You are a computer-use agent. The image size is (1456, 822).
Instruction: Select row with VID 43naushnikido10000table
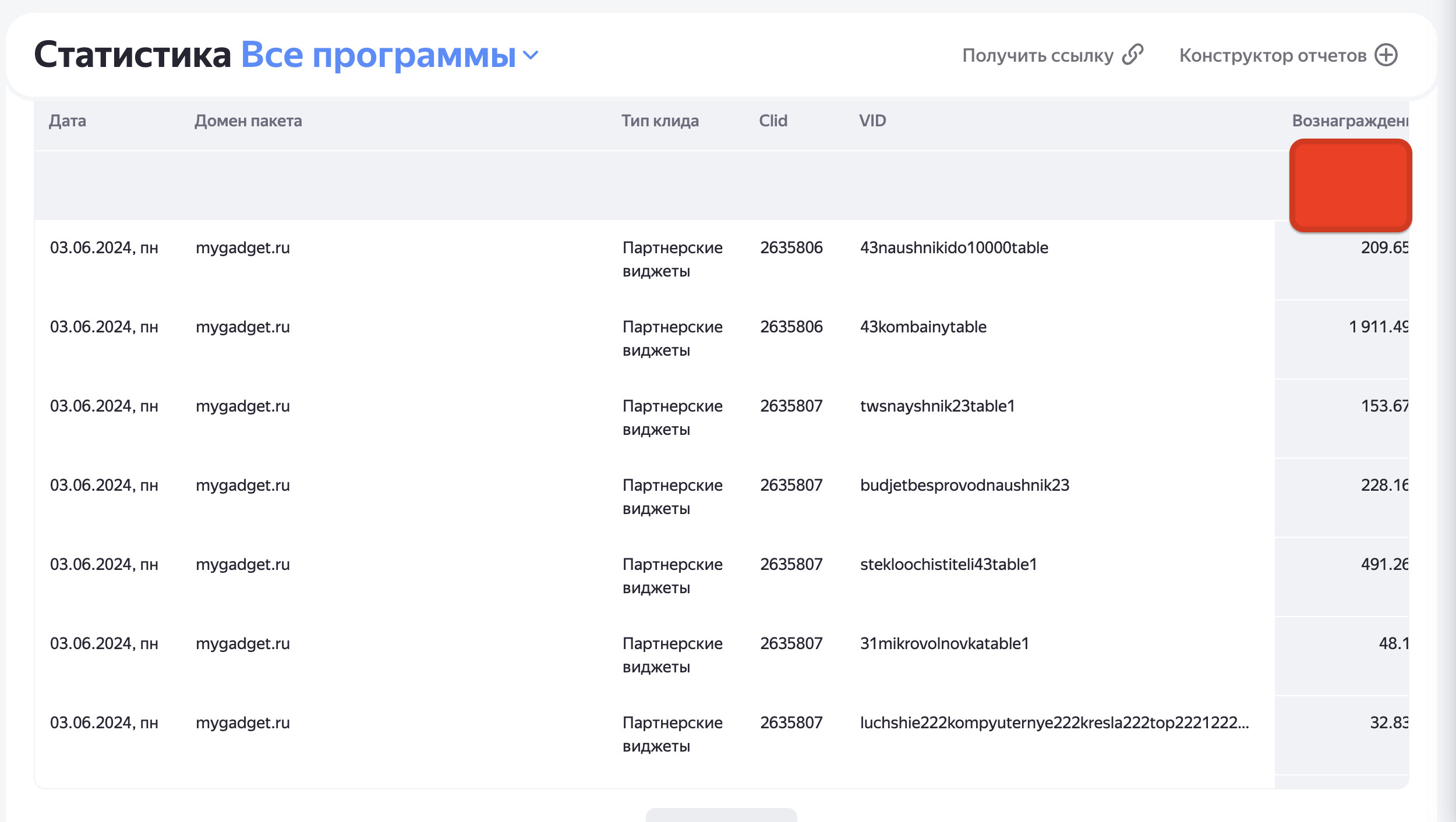(x=954, y=248)
